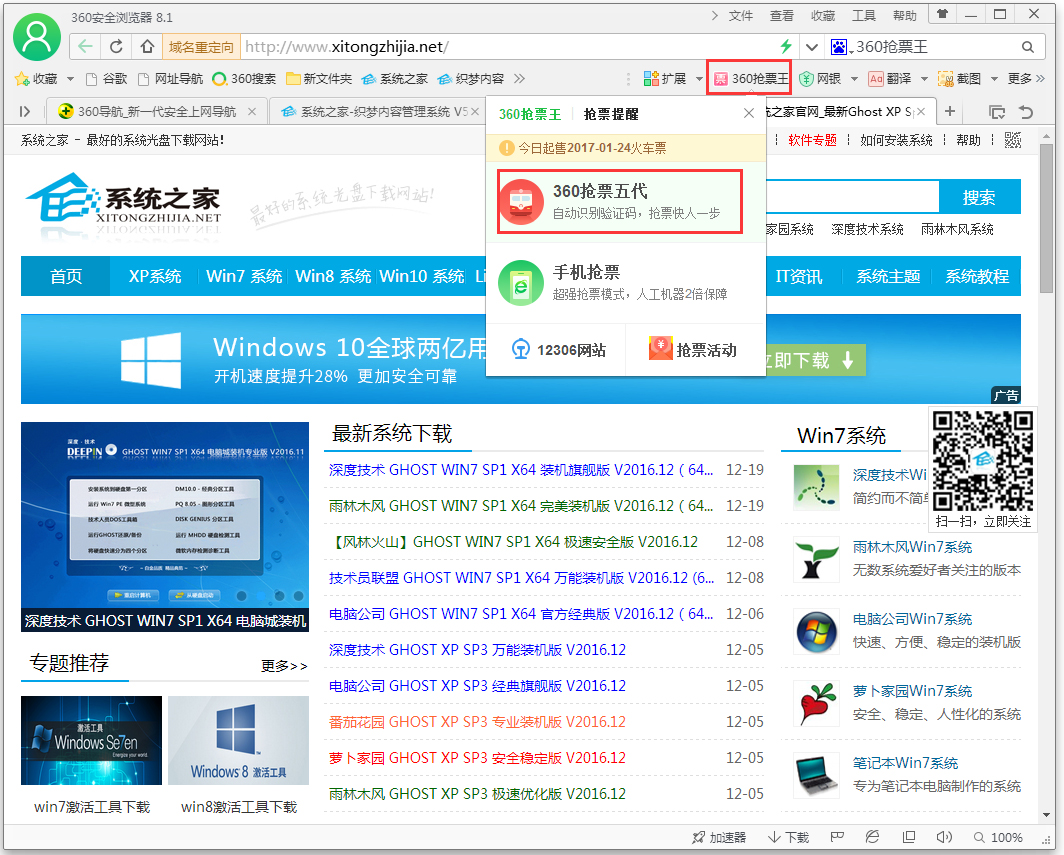Click the 软件专题 link
The width and height of the screenshot is (1064, 855).
click(x=812, y=140)
